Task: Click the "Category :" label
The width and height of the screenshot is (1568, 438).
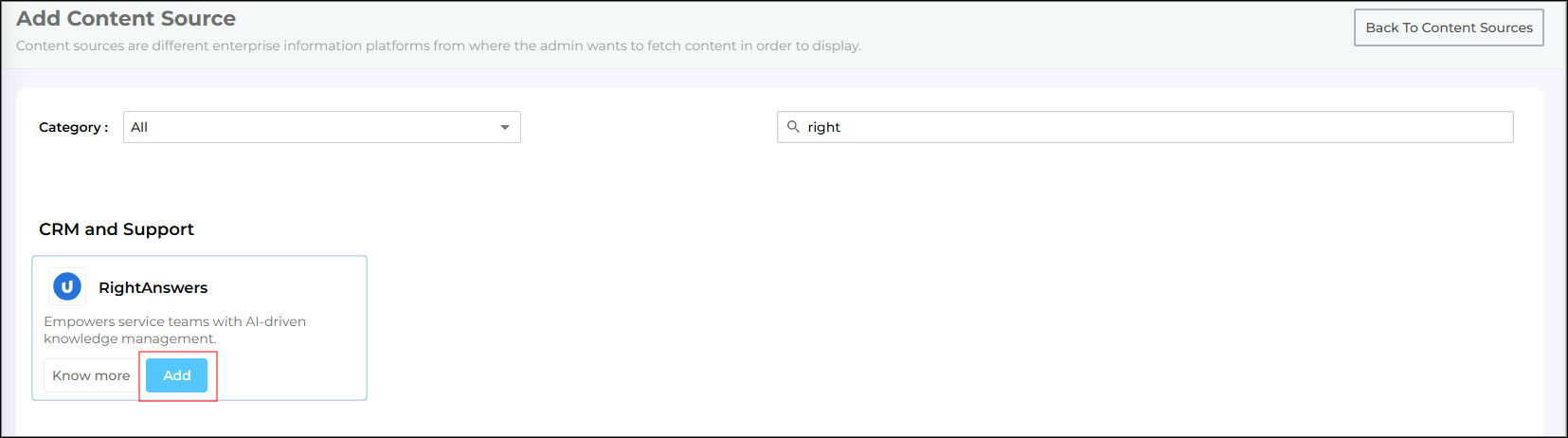Action: 73,127
